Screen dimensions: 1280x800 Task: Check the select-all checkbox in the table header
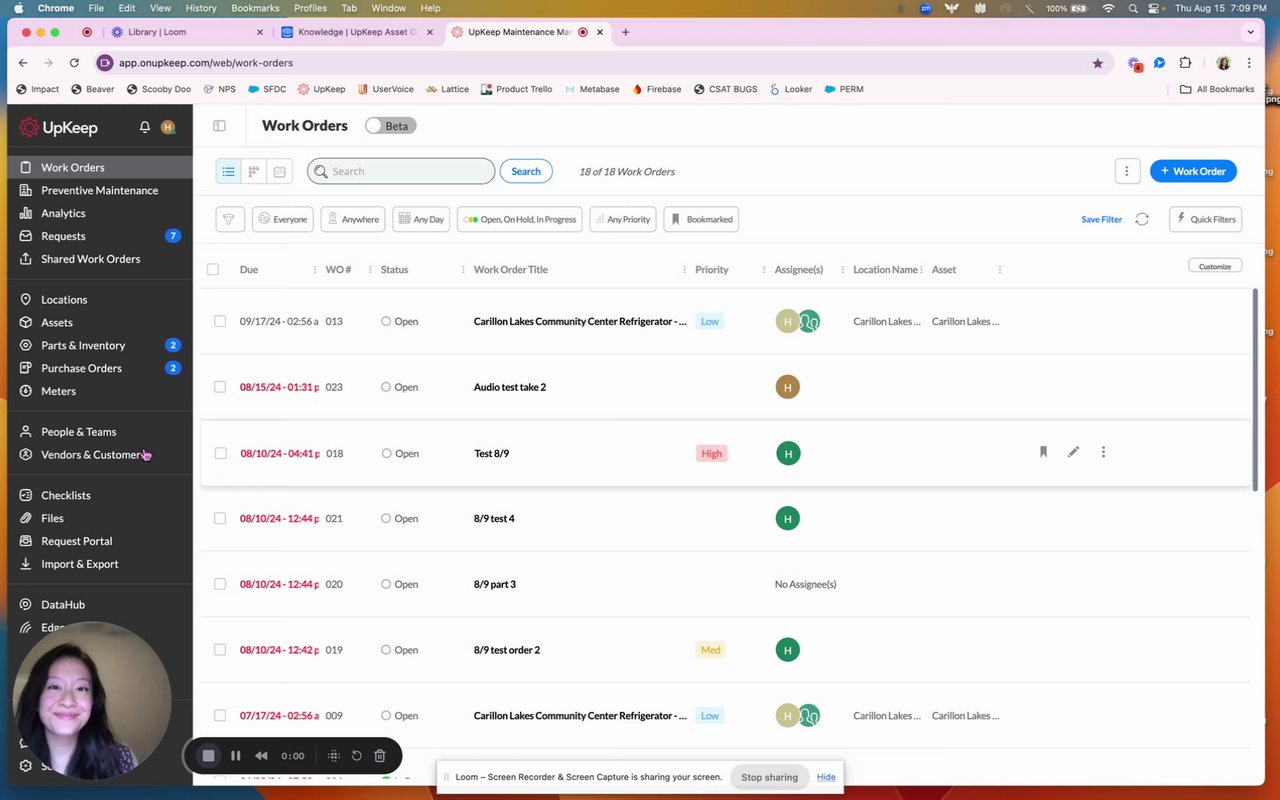[213, 269]
